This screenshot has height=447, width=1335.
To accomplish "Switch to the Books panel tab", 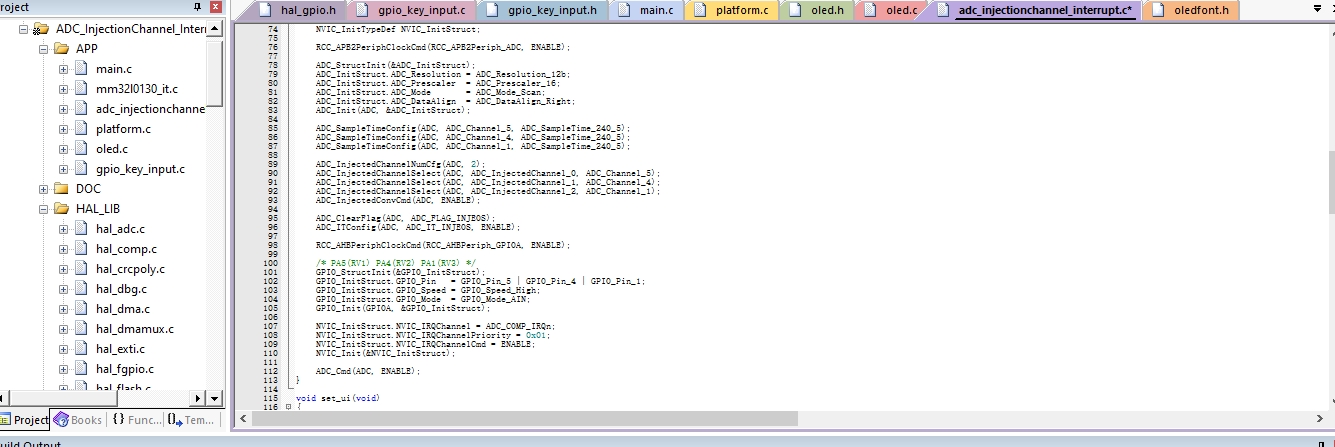I will pos(77,420).
